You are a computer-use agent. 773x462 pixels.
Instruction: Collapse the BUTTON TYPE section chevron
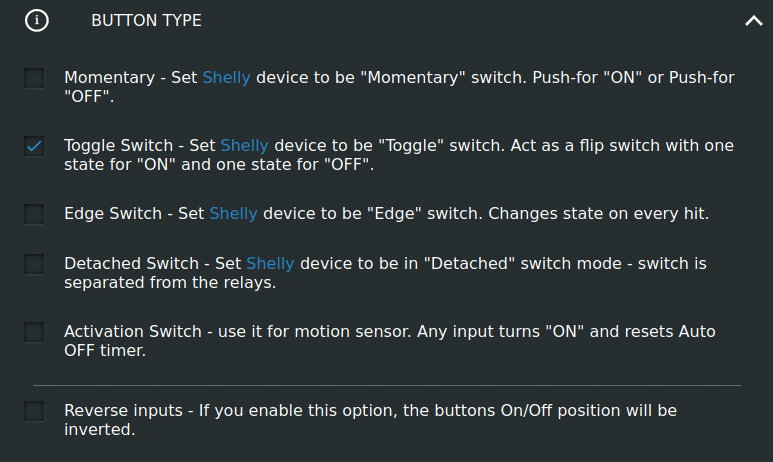753,21
